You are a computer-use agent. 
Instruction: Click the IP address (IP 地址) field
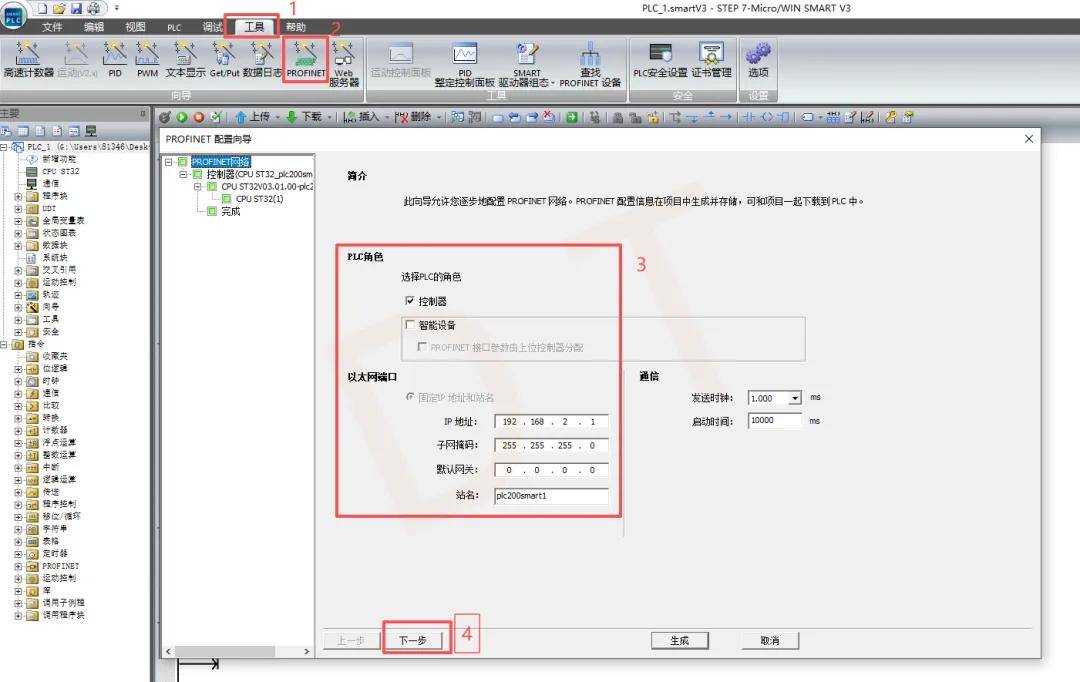(x=551, y=422)
